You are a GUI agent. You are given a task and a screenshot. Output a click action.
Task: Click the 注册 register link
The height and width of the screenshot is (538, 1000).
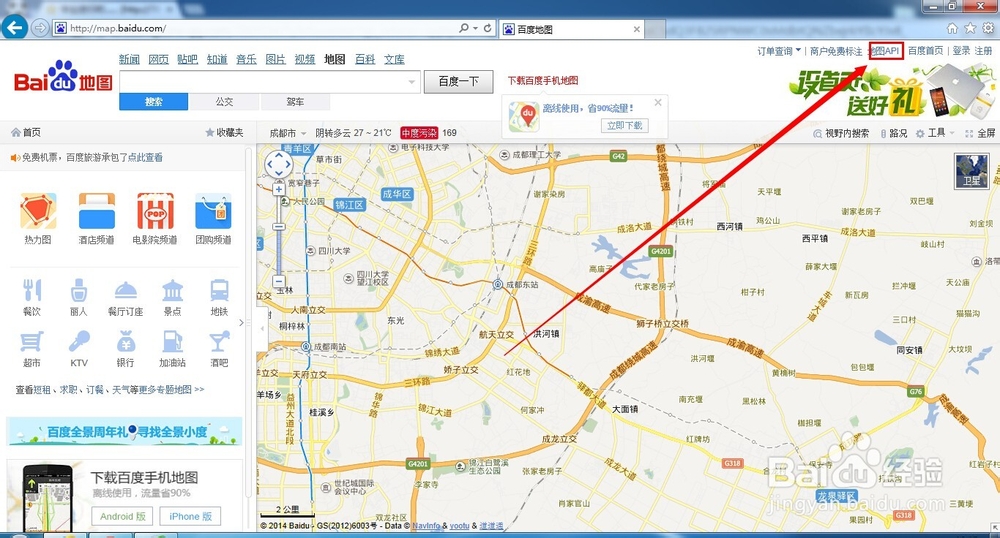tap(983, 51)
